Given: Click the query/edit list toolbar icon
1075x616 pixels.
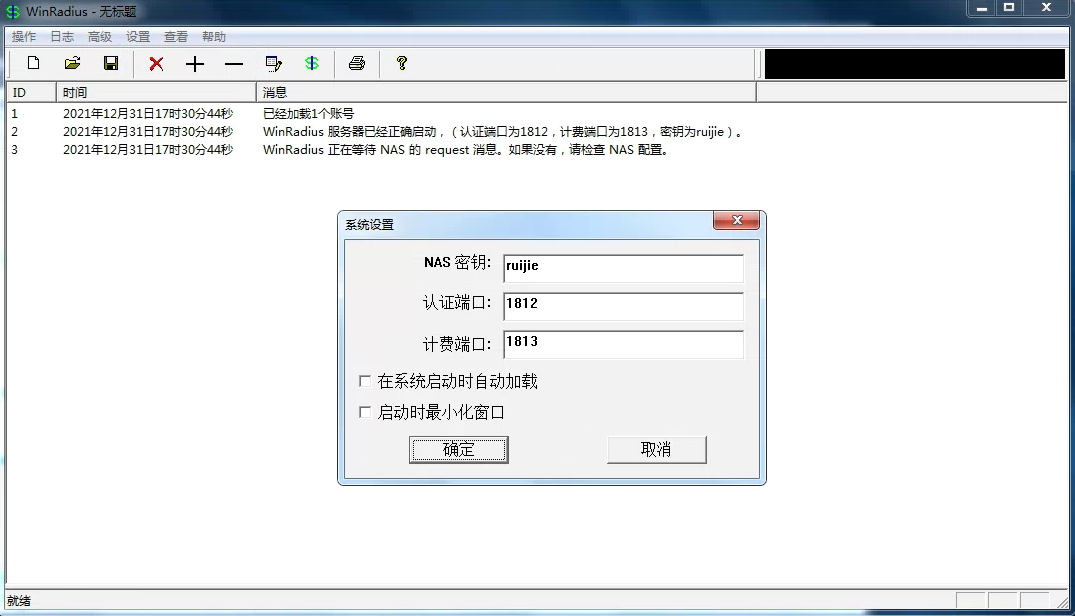Looking at the screenshot, I should coord(274,64).
